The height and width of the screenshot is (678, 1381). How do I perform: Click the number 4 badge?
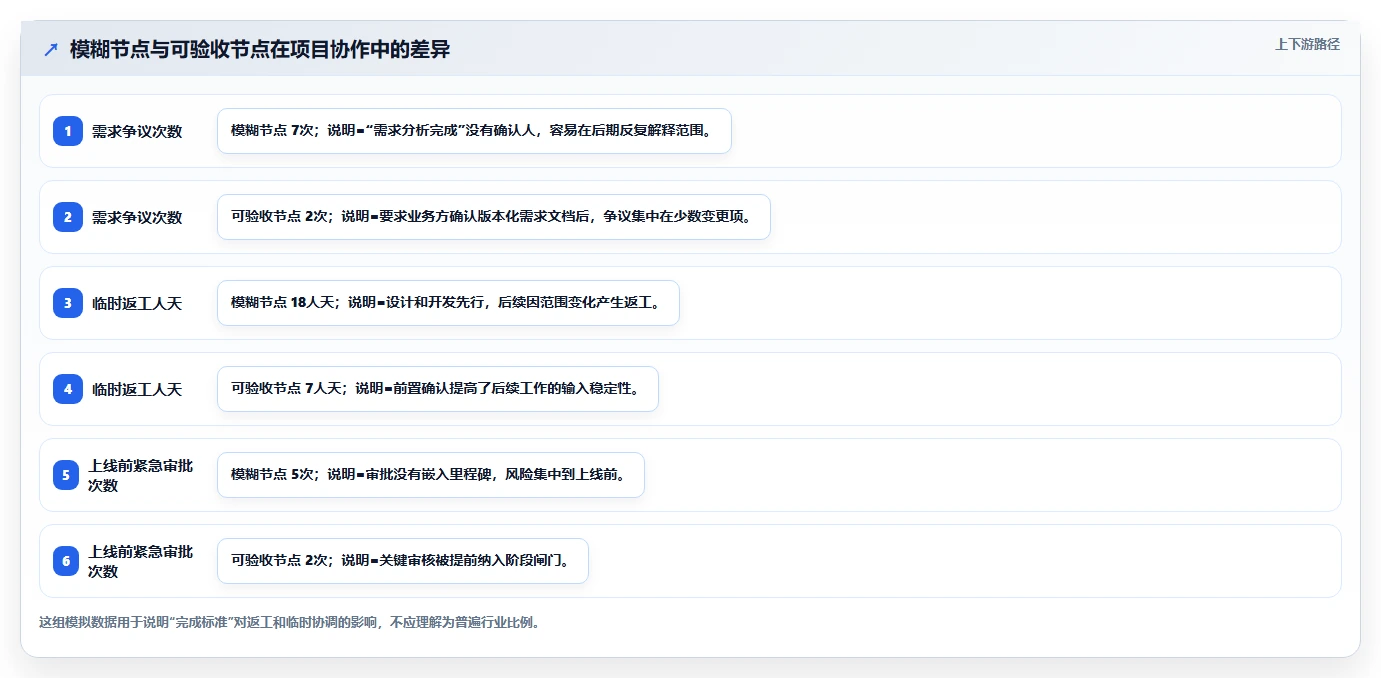[68, 389]
